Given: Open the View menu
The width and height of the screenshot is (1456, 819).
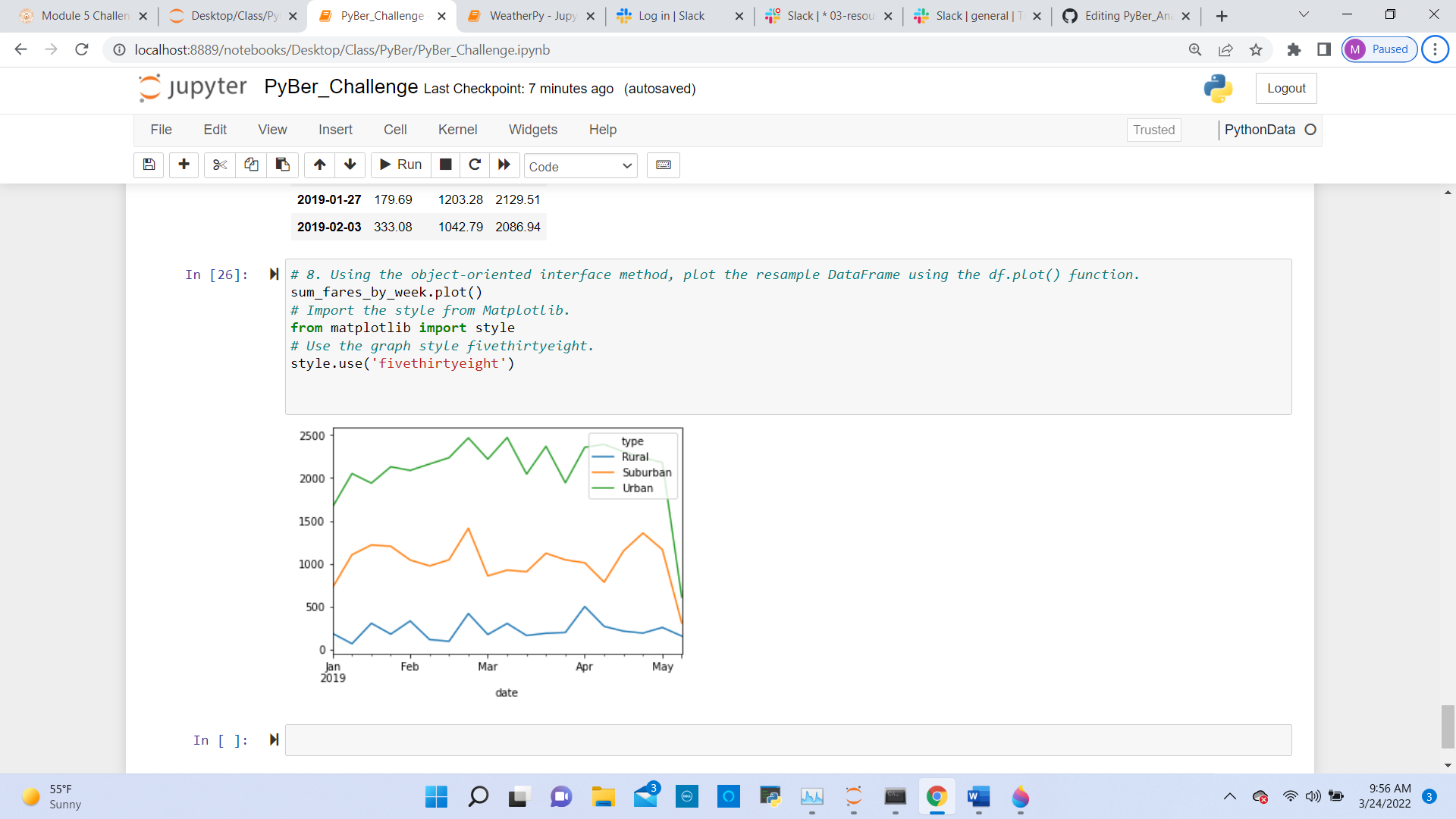Looking at the screenshot, I should tap(272, 130).
